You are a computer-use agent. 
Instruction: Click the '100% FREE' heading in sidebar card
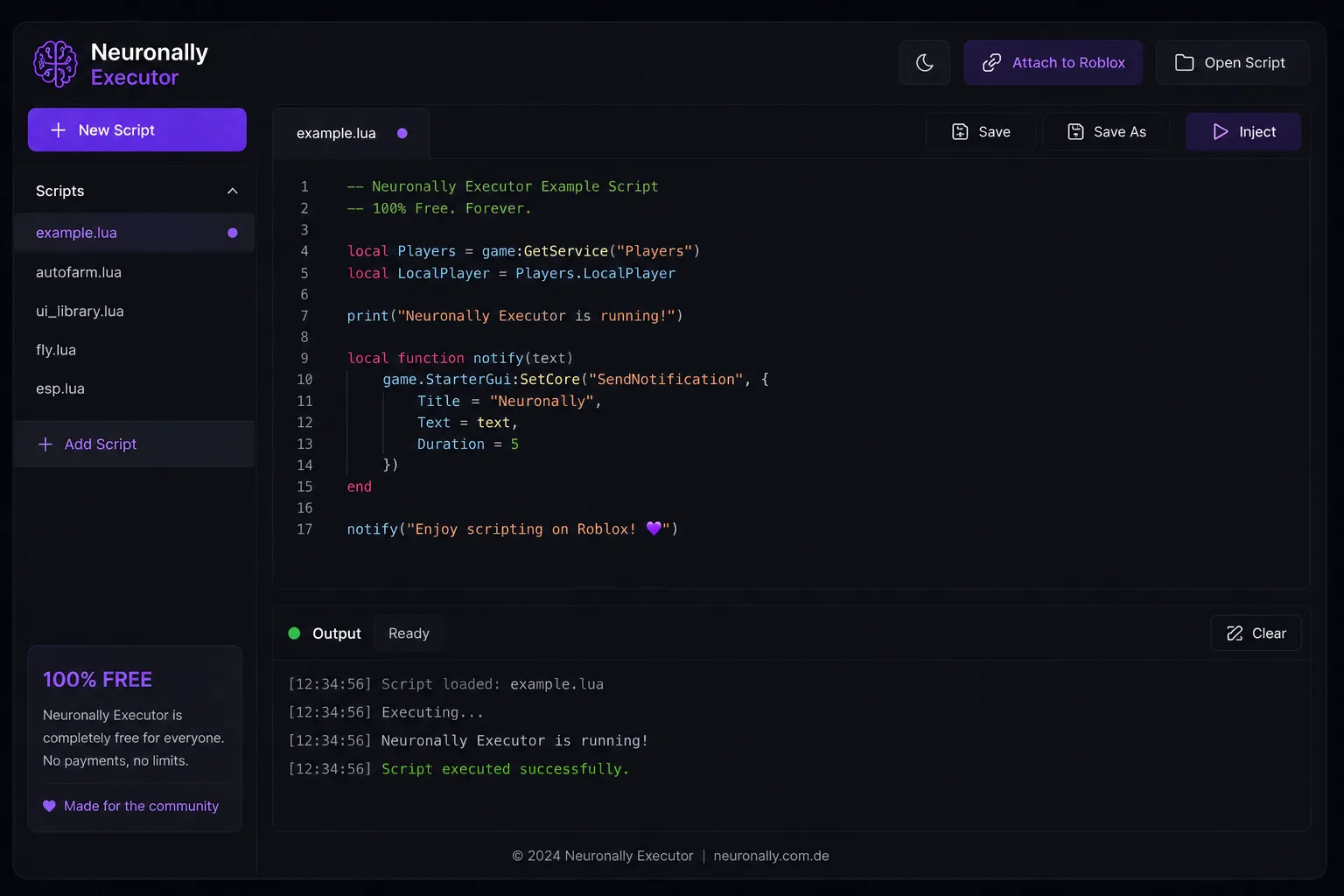(x=97, y=679)
